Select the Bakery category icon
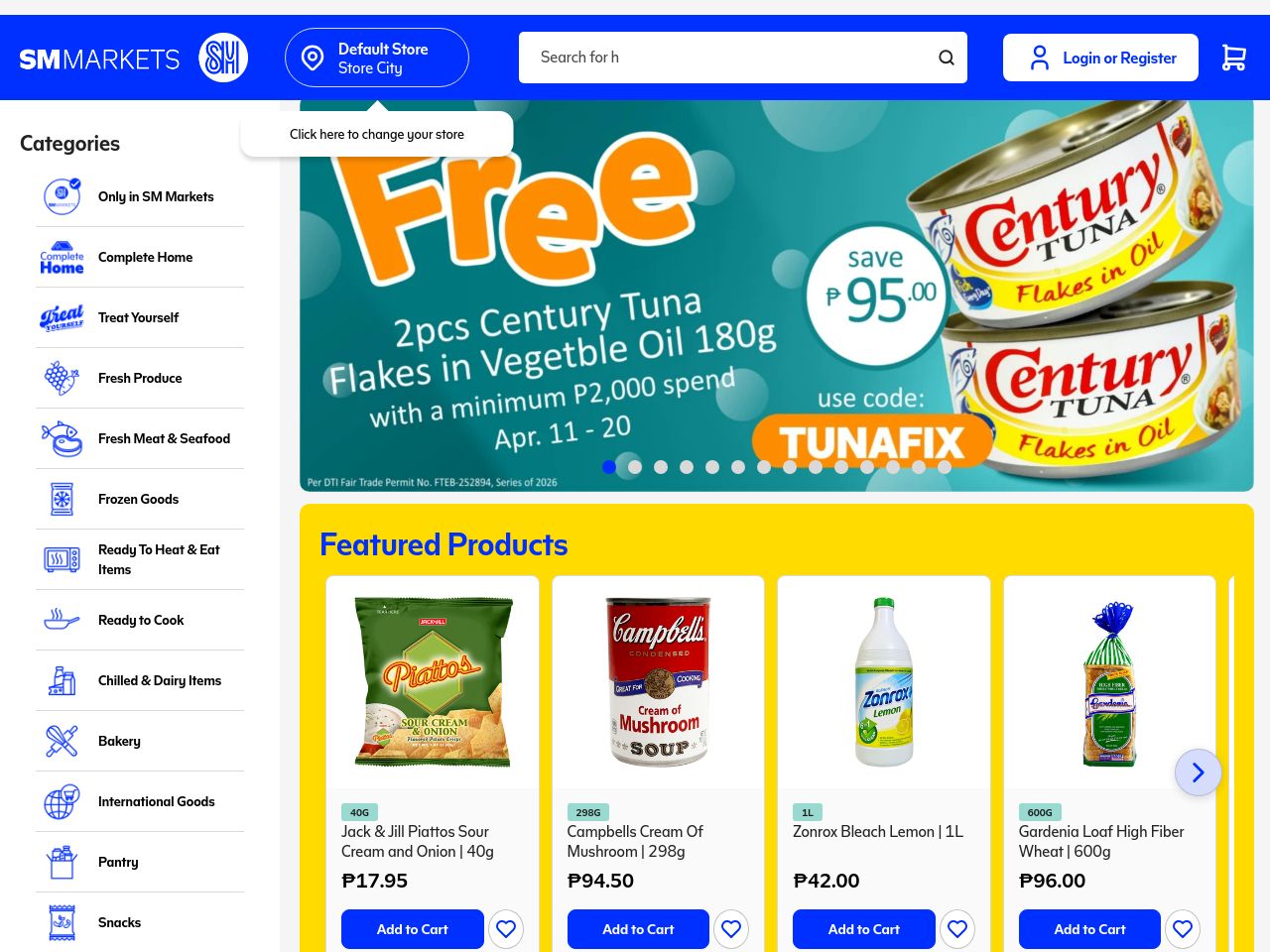 tap(62, 741)
